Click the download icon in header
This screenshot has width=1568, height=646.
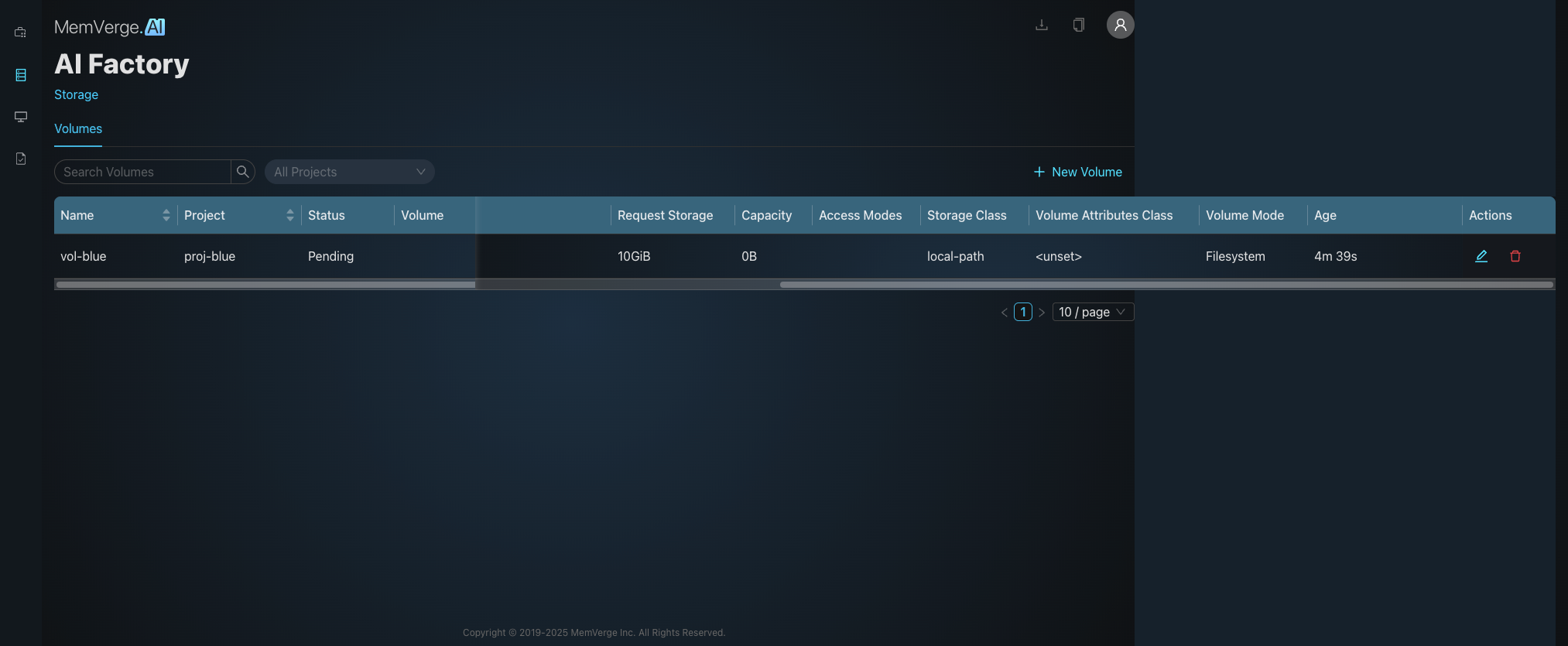(x=1042, y=25)
